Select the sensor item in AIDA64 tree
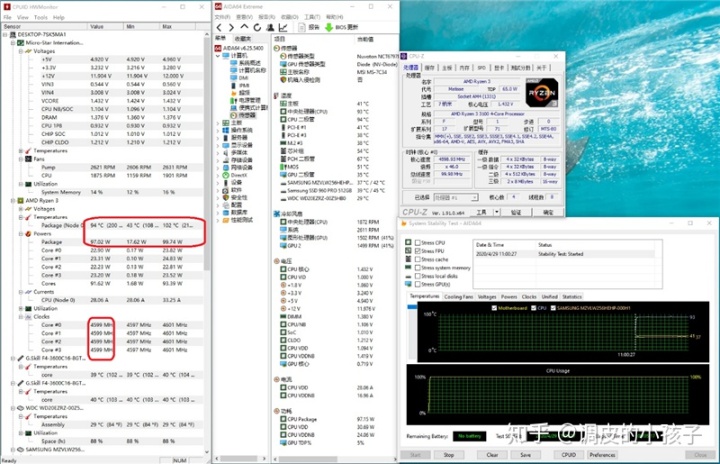The image size is (720, 464). click(242, 115)
